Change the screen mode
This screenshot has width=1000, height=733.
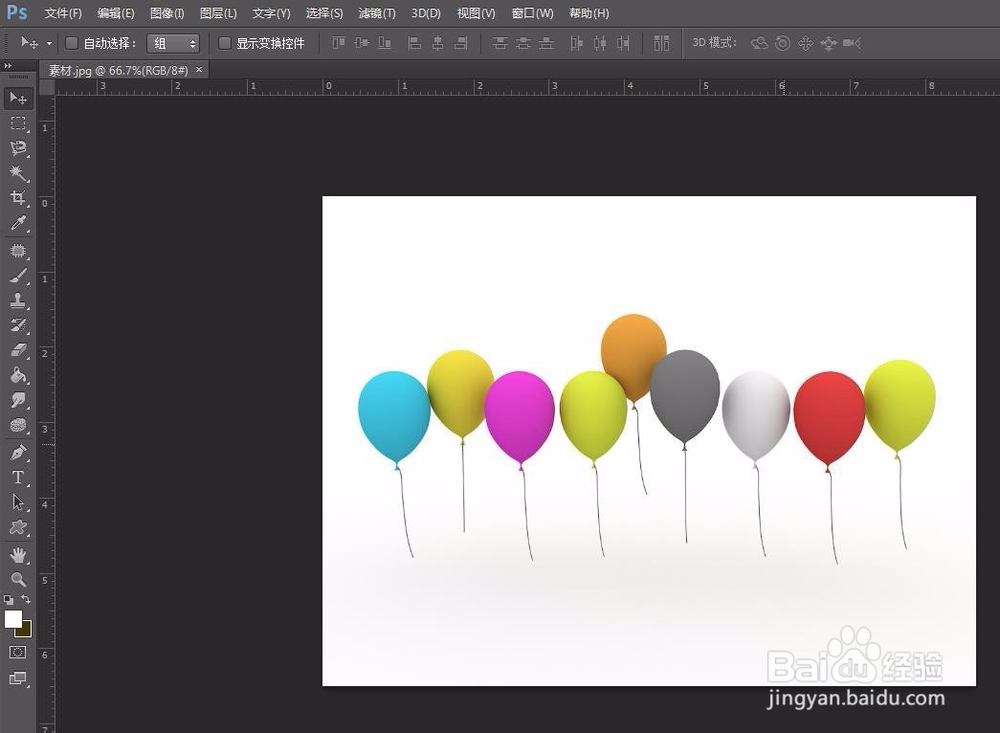pos(18,678)
